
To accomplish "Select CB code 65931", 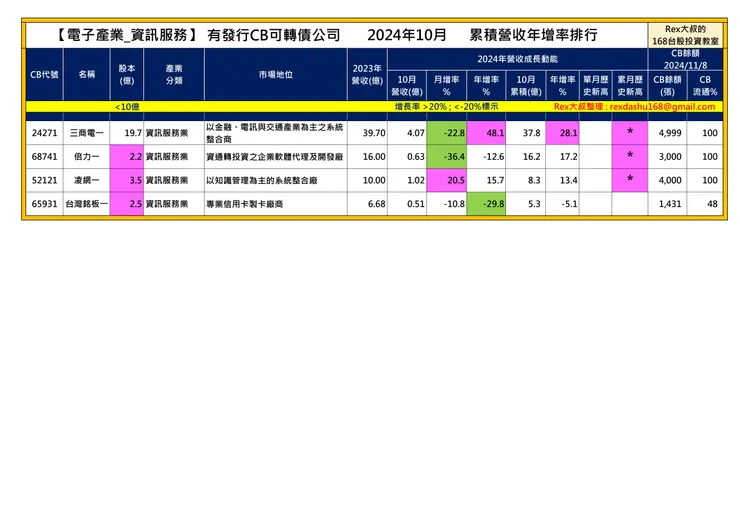I will (x=44, y=204).
